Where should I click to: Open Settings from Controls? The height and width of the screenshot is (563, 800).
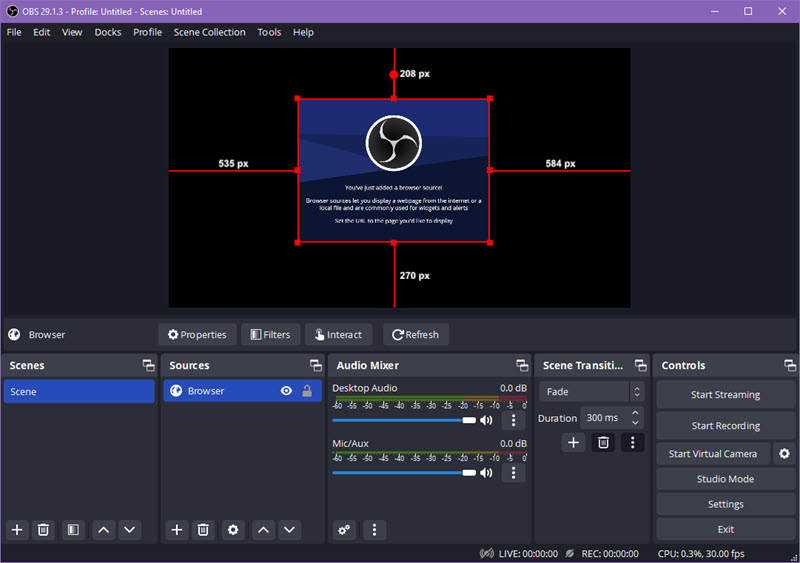(x=725, y=504)
